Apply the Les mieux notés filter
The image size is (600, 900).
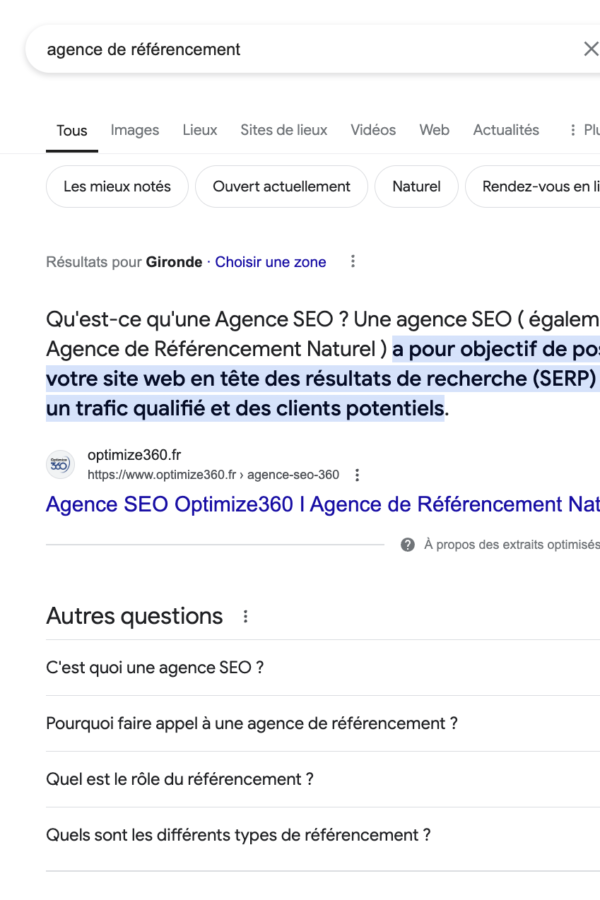point(117,186)
